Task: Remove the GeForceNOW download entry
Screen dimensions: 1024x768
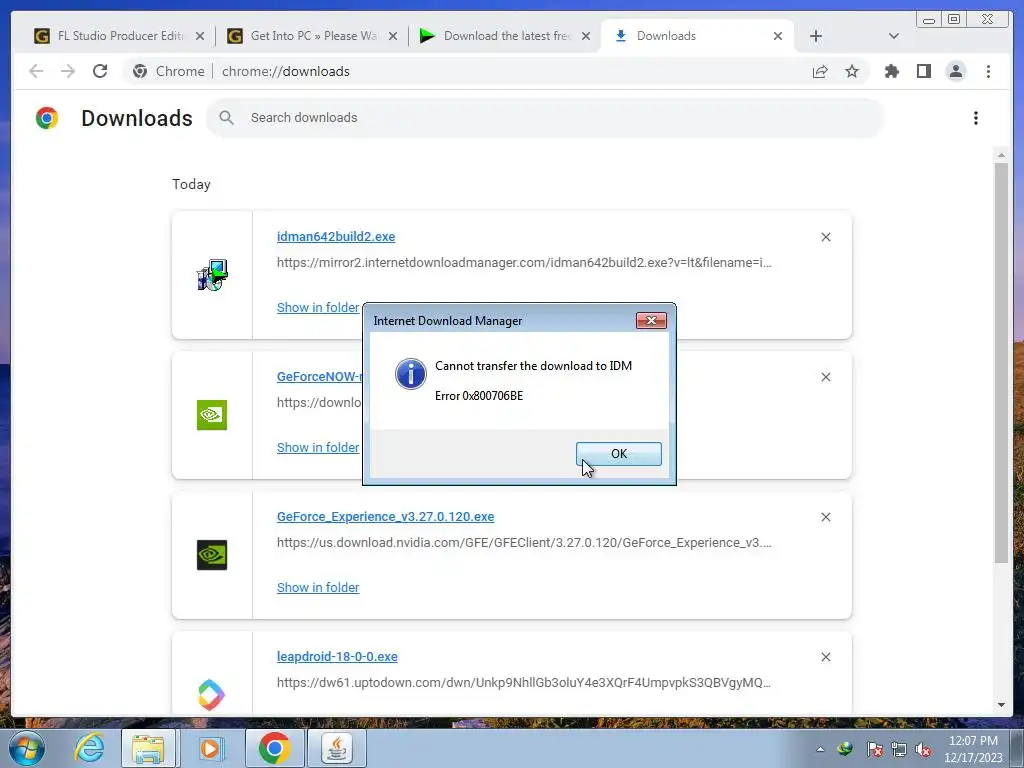Action: click(825, 377)
